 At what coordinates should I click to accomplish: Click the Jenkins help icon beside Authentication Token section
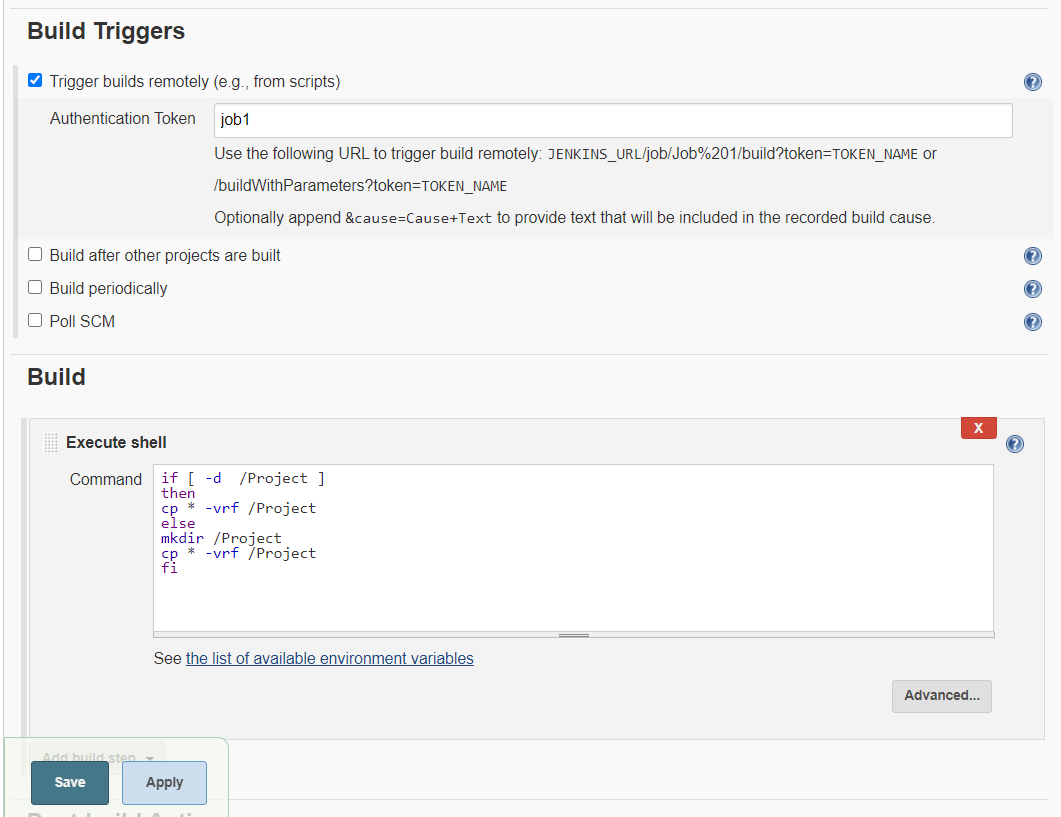[1032, 81]
